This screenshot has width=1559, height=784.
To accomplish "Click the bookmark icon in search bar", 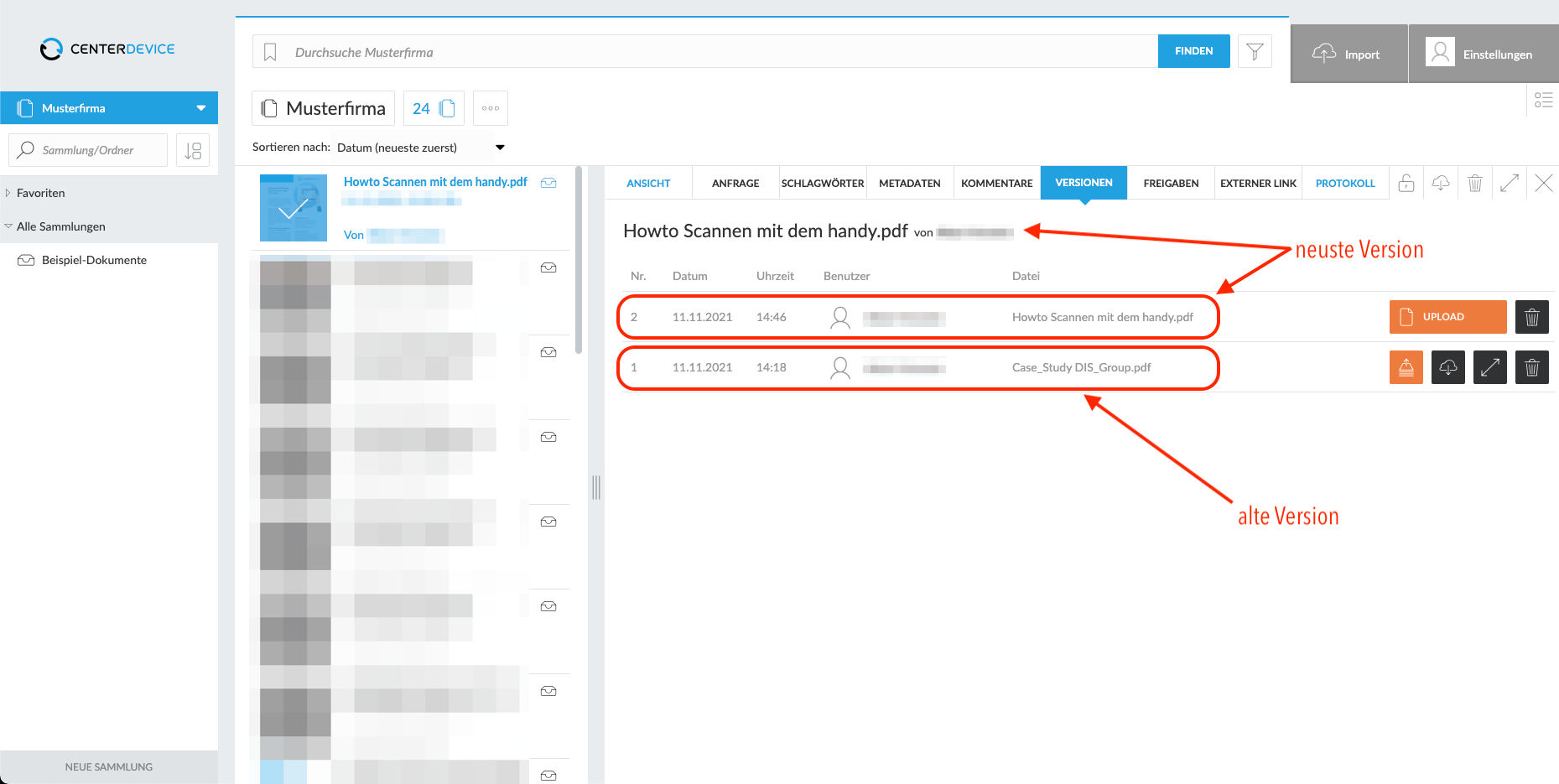I will tap(270, 52).
